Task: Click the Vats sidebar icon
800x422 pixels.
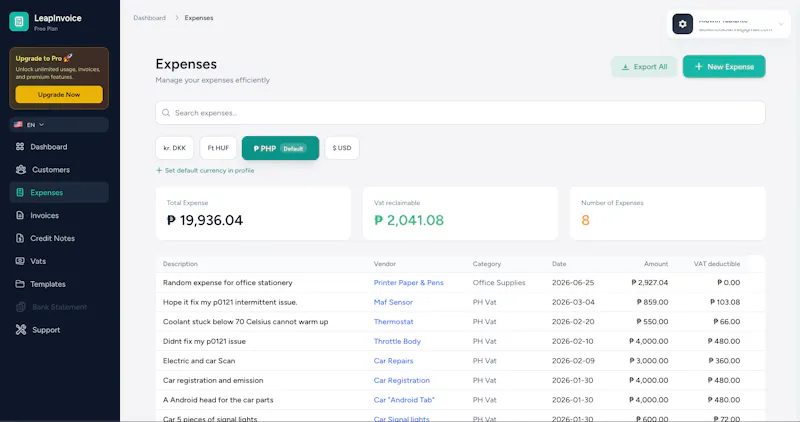Action: click(20, 261)
